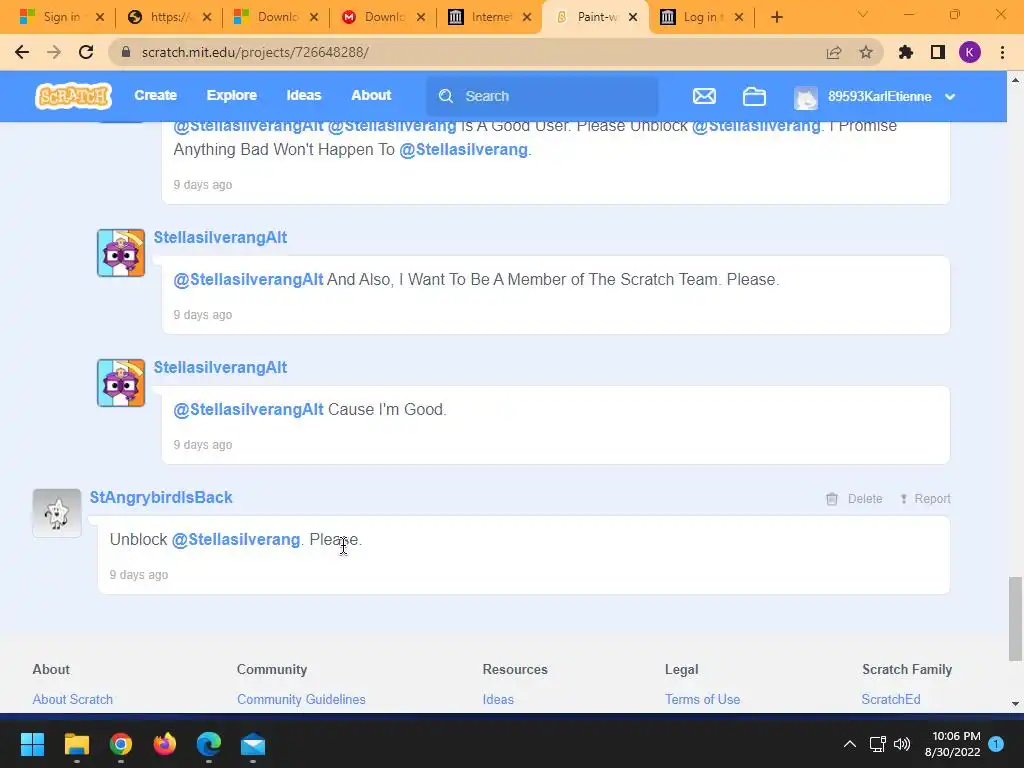Viewport: 1024px width, 768px height.
Task: Go back with the browser back arrow
Action: (22, 52)
